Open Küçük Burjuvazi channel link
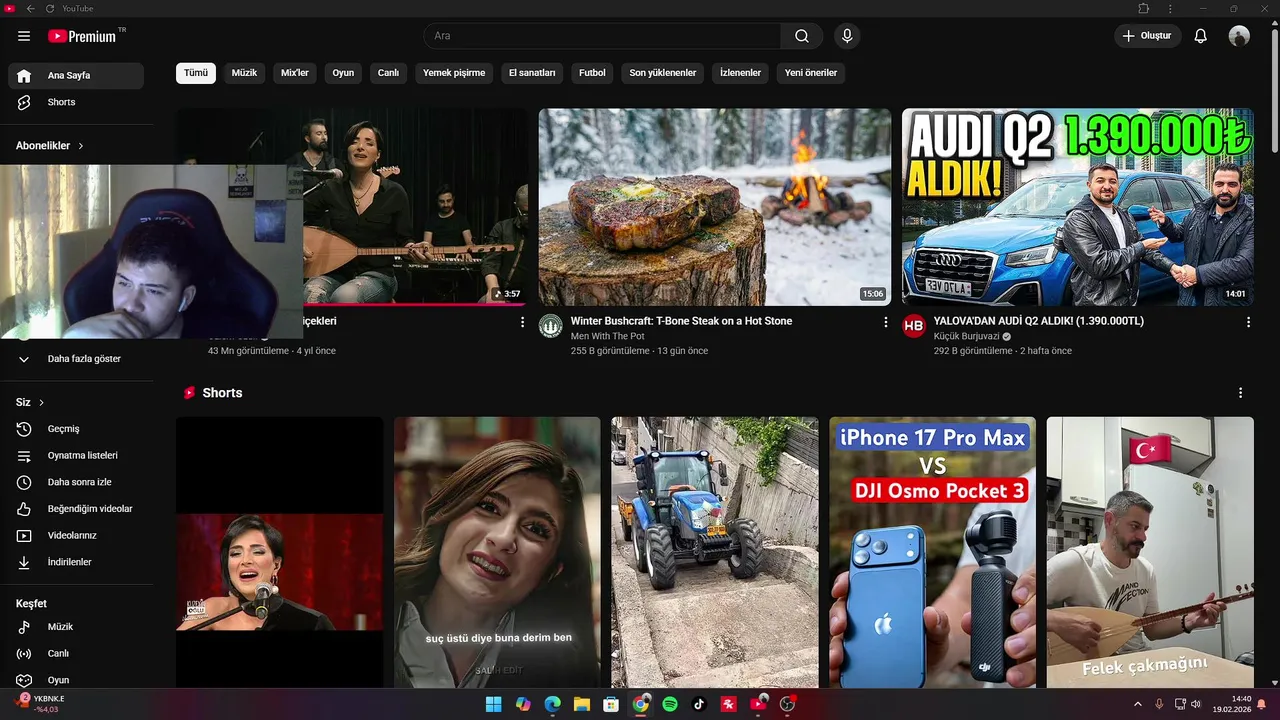The image size is (1280, 720). (966, 337)
